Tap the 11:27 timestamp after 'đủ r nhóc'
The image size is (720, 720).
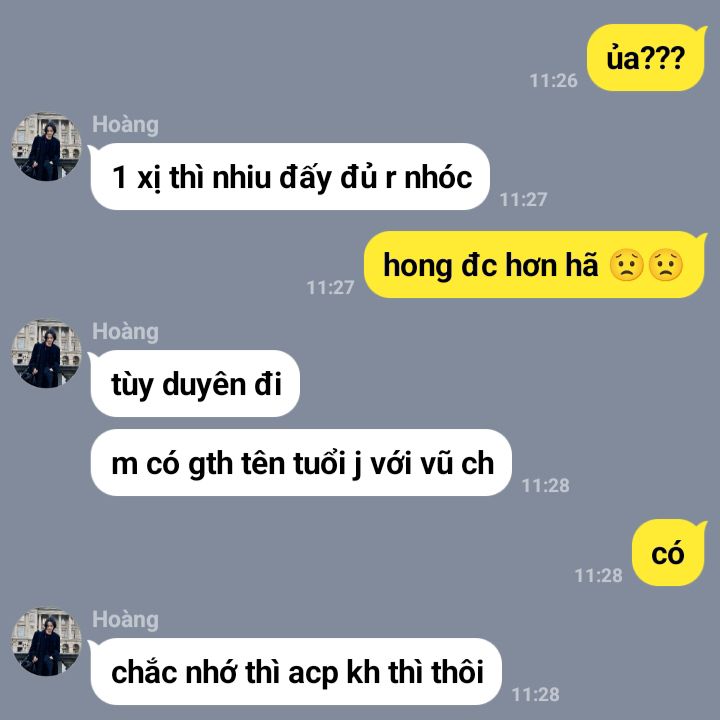pos(523,200)
